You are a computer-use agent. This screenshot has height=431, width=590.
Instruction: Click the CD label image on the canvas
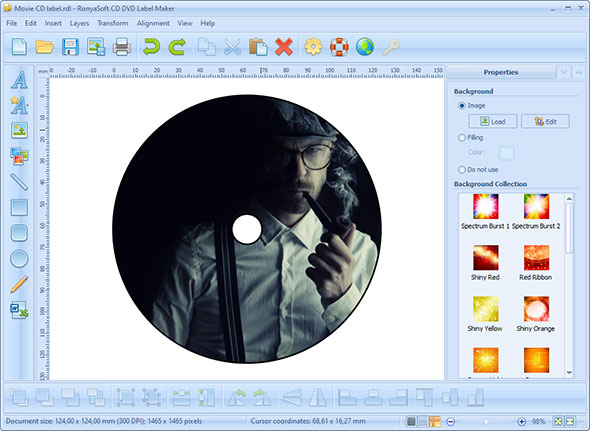247,229
